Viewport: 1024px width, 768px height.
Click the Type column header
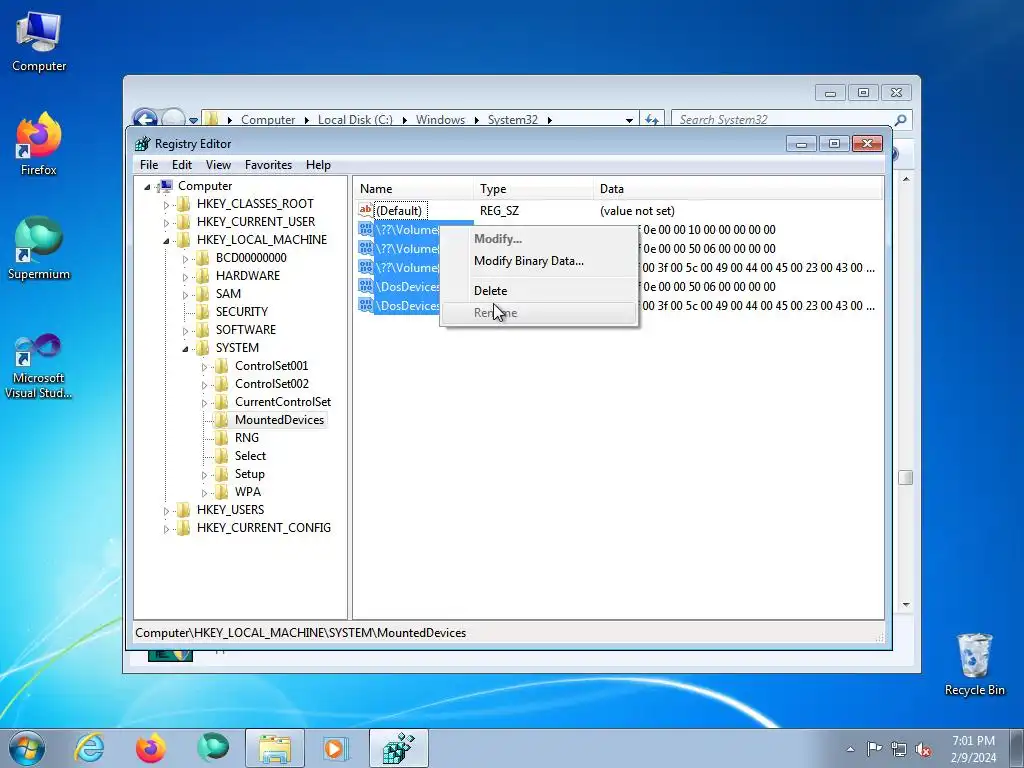533,189
